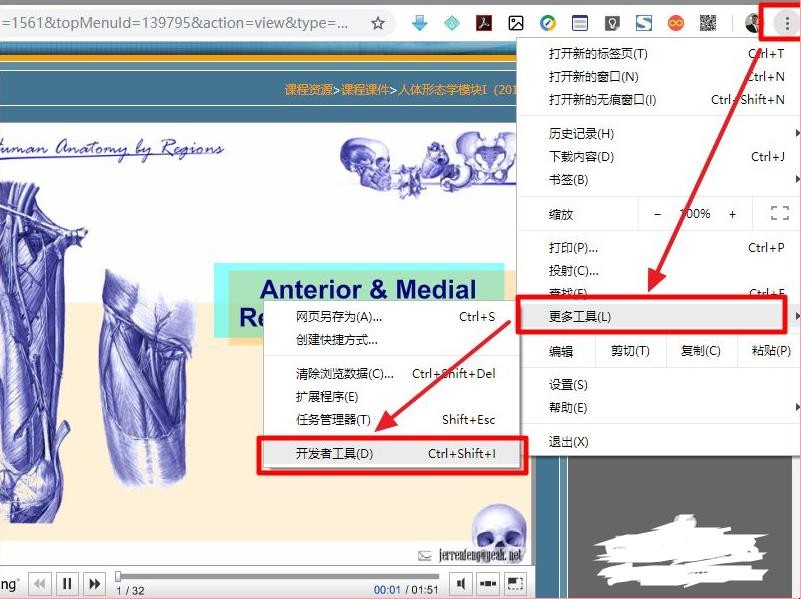Open 设置(S) settings
The image size is (801, 599).
coord(658,385)
